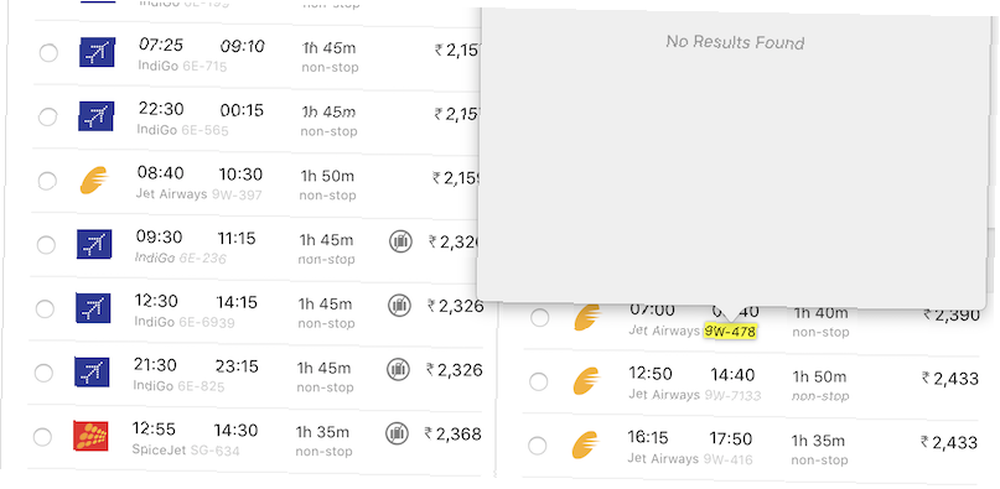The image size is (1000, 489).
Task: Click the ₹2,368 SpiceJet fare
Action: coord(453,434)
